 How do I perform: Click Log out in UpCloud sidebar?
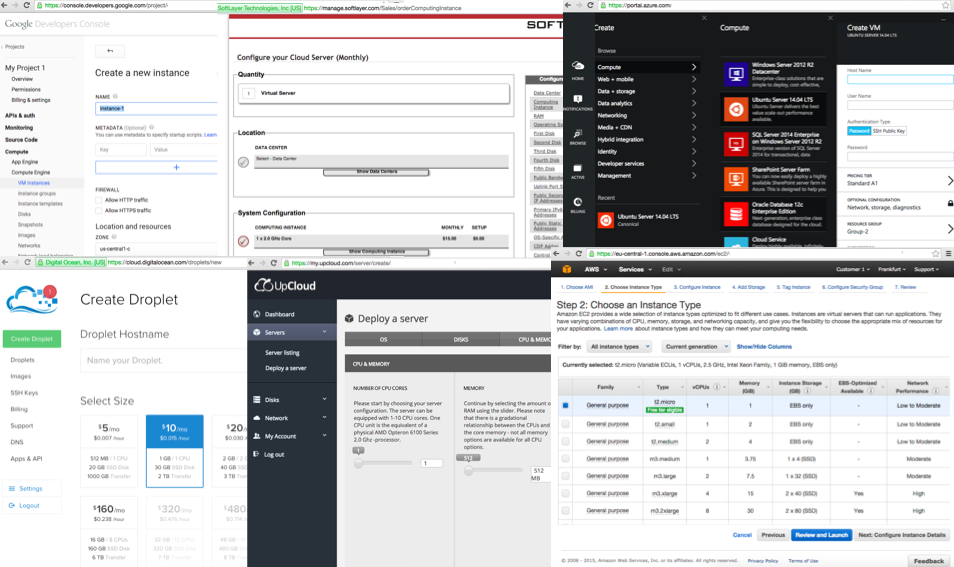pyautogui.click(x=274, y=454)
